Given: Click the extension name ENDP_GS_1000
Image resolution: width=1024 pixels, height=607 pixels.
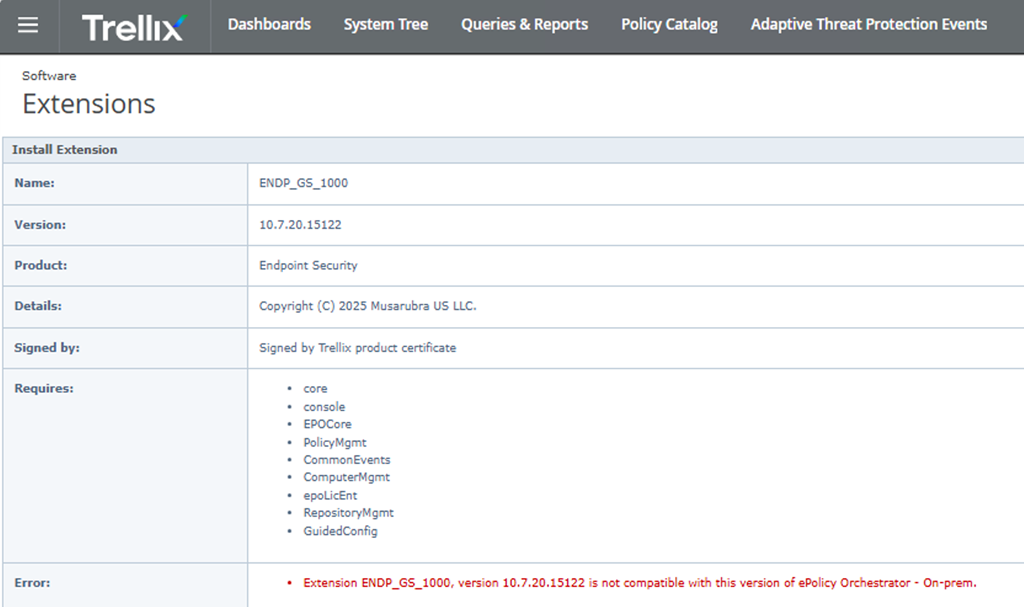Looking at the screenshot, I should [x=303, y=184].
